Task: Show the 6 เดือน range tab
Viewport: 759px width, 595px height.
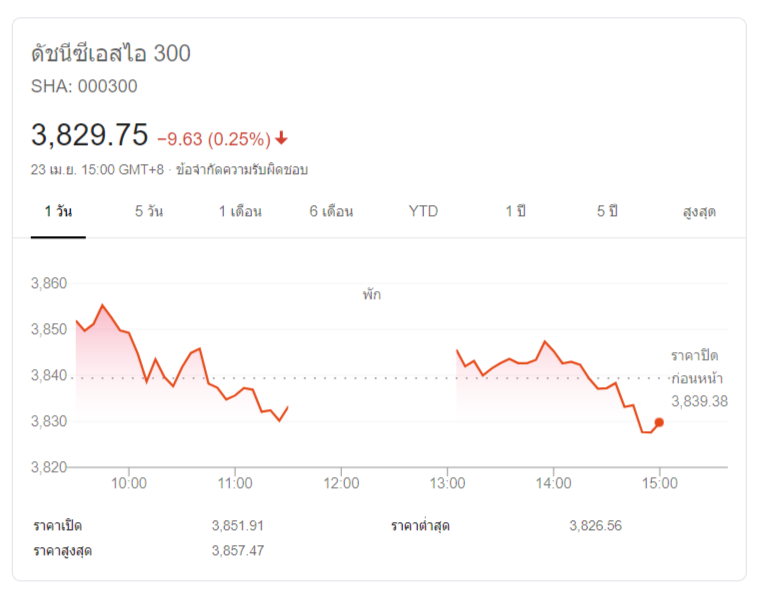Action: point(331,212)
